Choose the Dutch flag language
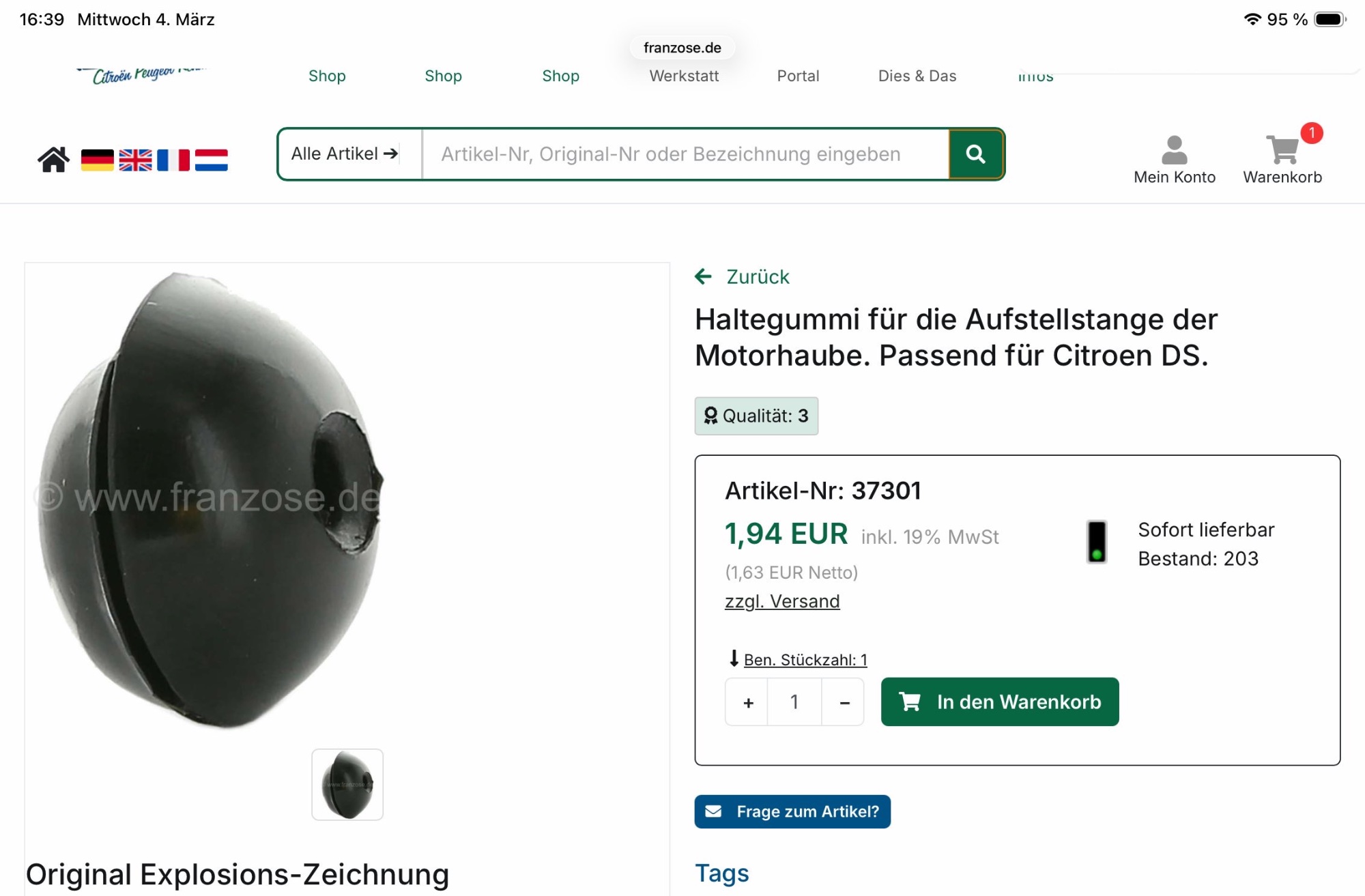1365x896 pixels. click(x=212, y=160)
